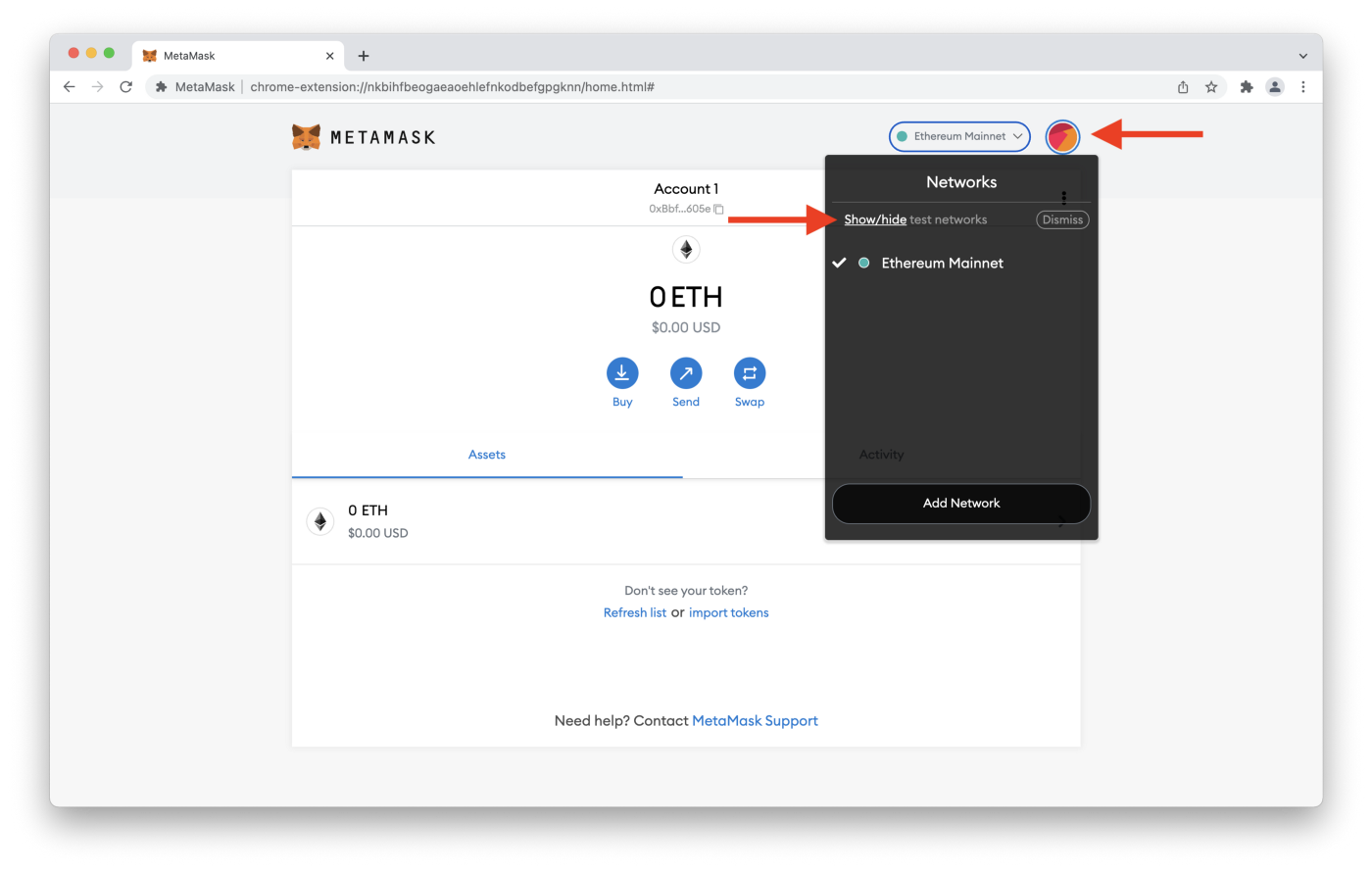
Task: Copy the account address 0xBbf...605e
Action: click(x=718, y=209)
